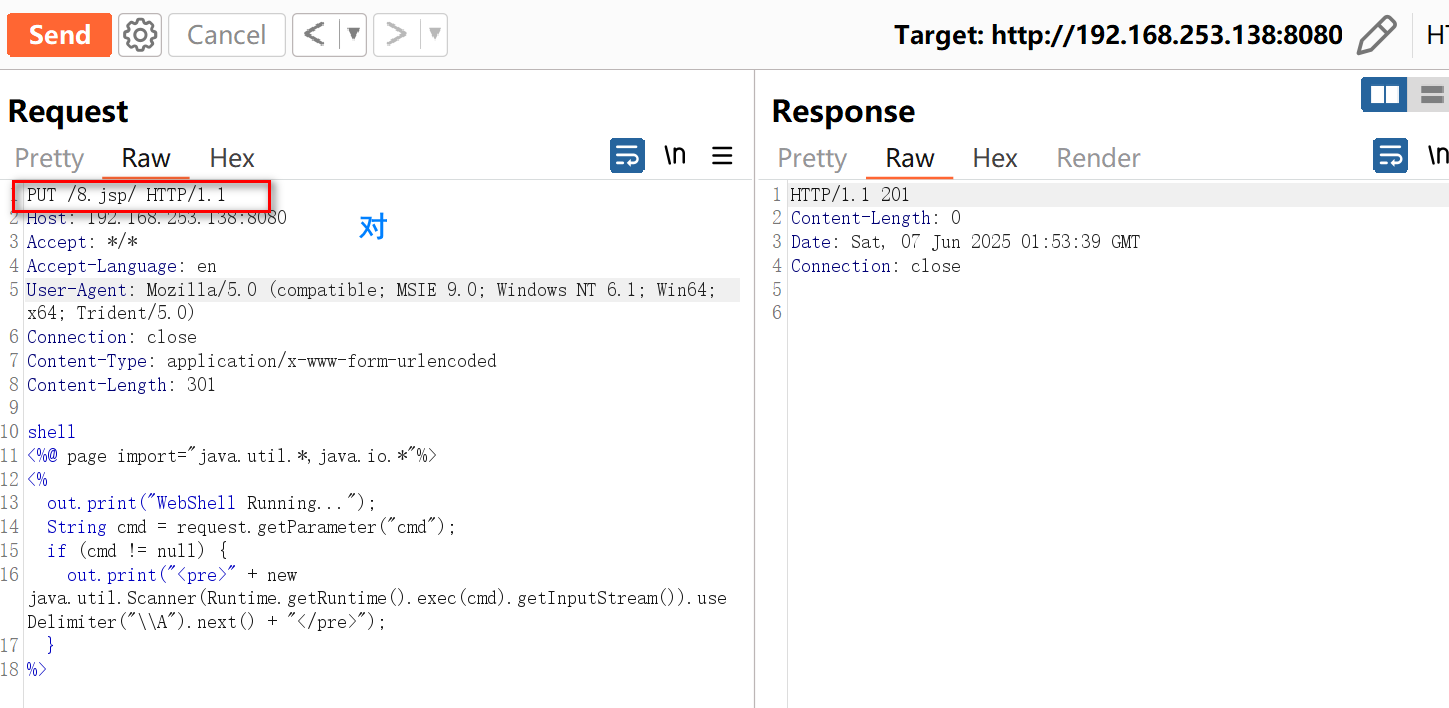
Task: Toggle non-printable \n characters in Response
Action: (1438, 156)
